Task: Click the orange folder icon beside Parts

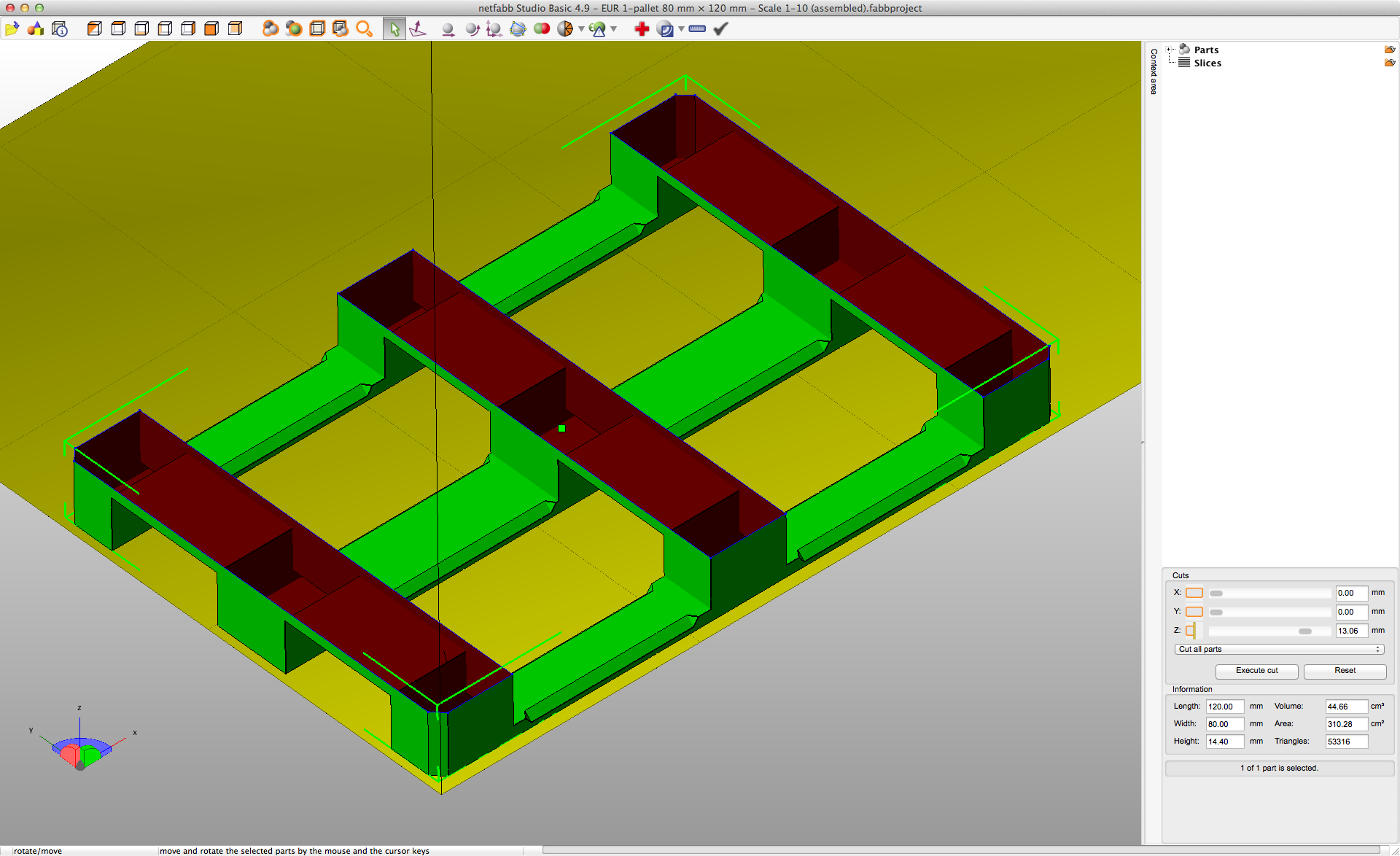Action: (1389, 50)
